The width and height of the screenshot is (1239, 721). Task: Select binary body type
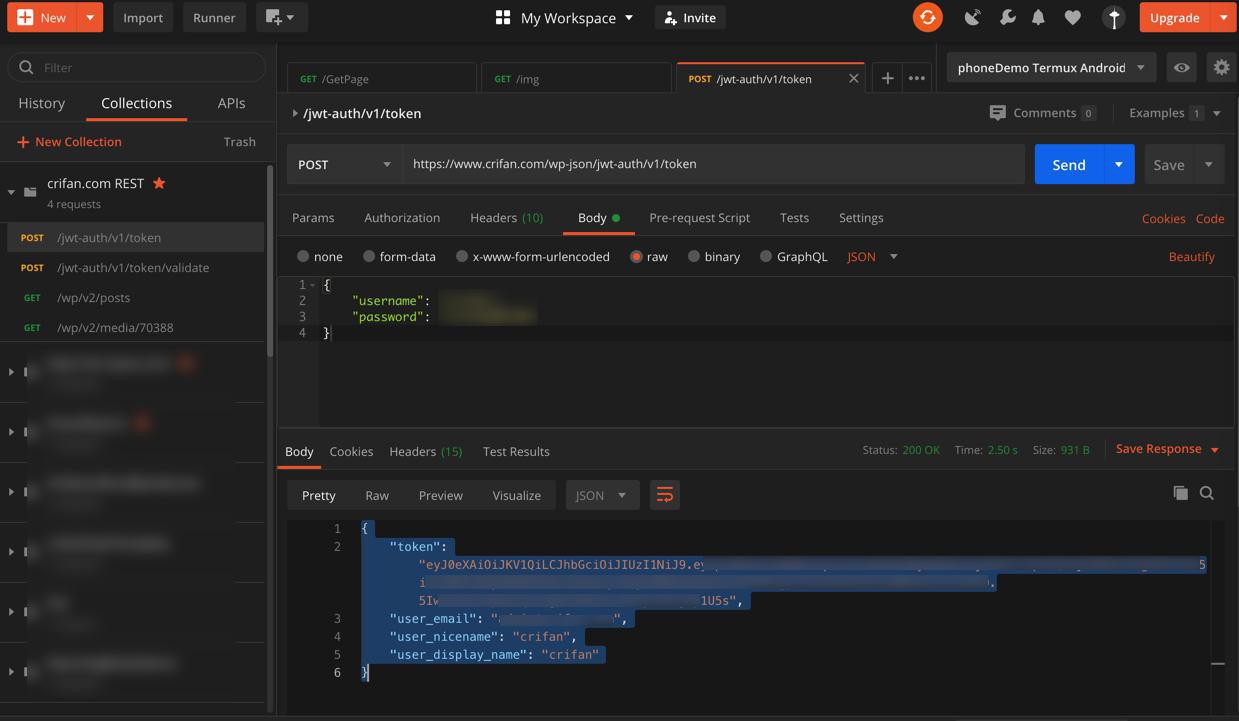pos(693,257)
